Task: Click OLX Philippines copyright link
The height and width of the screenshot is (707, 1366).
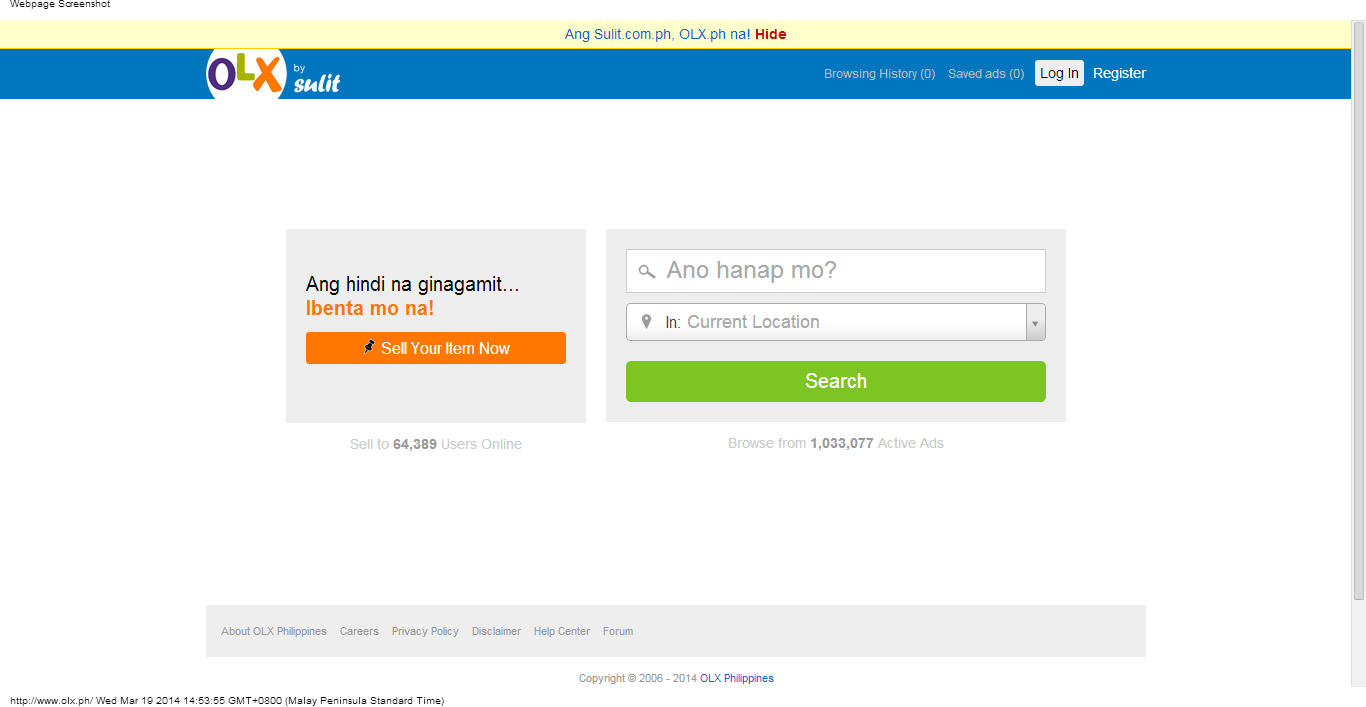Action: click(x=737, y=678)
